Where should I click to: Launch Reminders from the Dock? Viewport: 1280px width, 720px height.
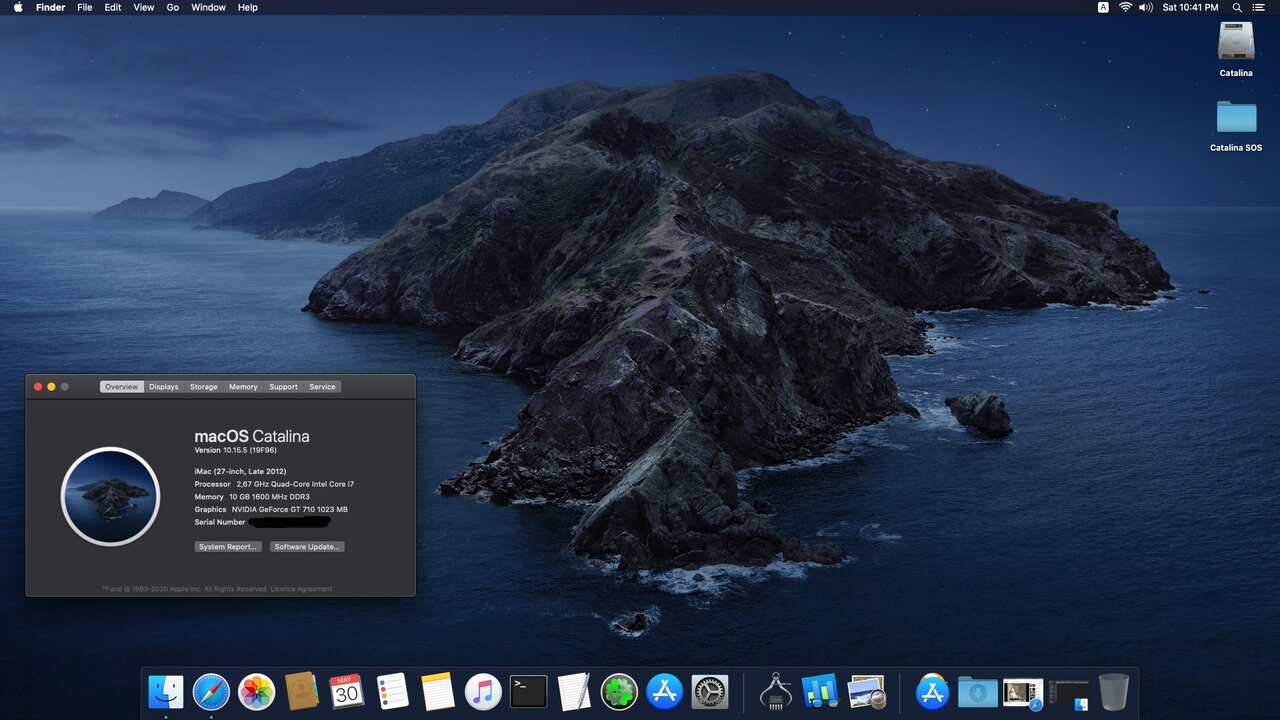click(393, 691)
